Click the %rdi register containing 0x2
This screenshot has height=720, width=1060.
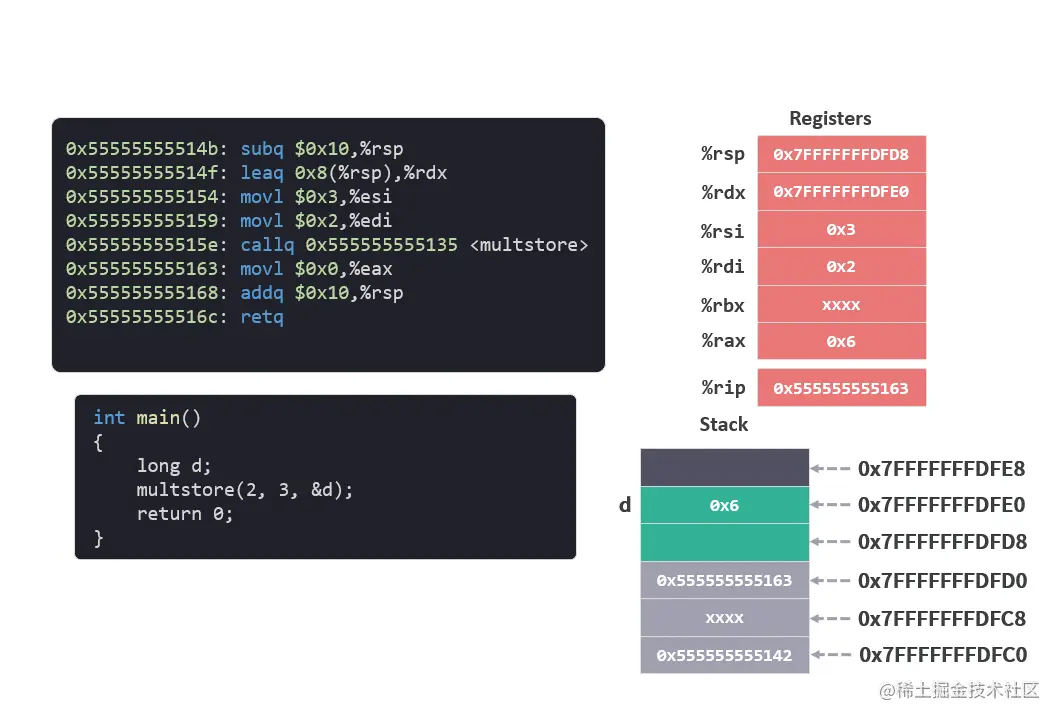842,266
